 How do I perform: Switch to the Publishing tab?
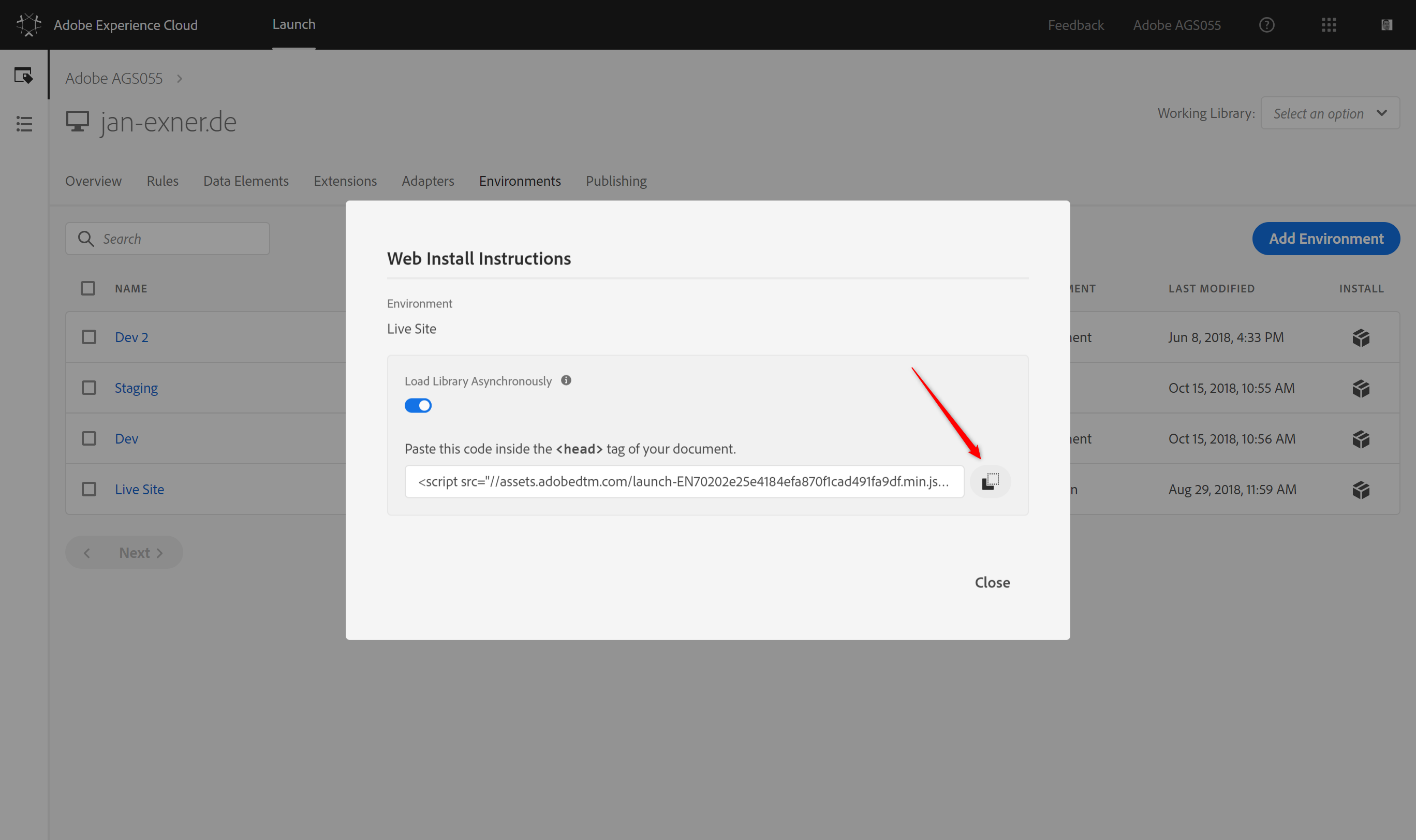click(616, 181)
